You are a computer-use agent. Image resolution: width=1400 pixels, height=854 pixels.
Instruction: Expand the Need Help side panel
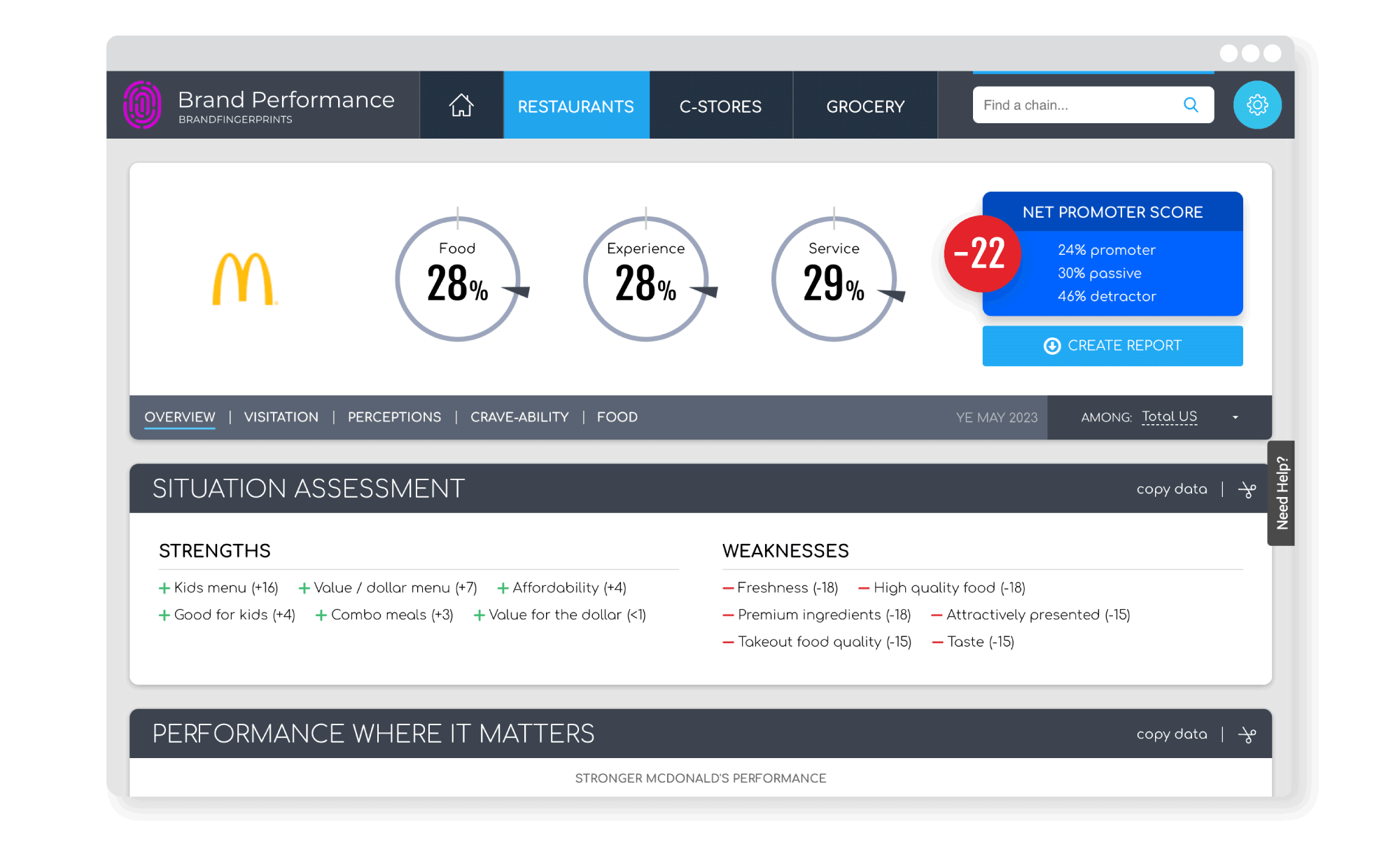pyautogui.click(x=1282, y=493)
